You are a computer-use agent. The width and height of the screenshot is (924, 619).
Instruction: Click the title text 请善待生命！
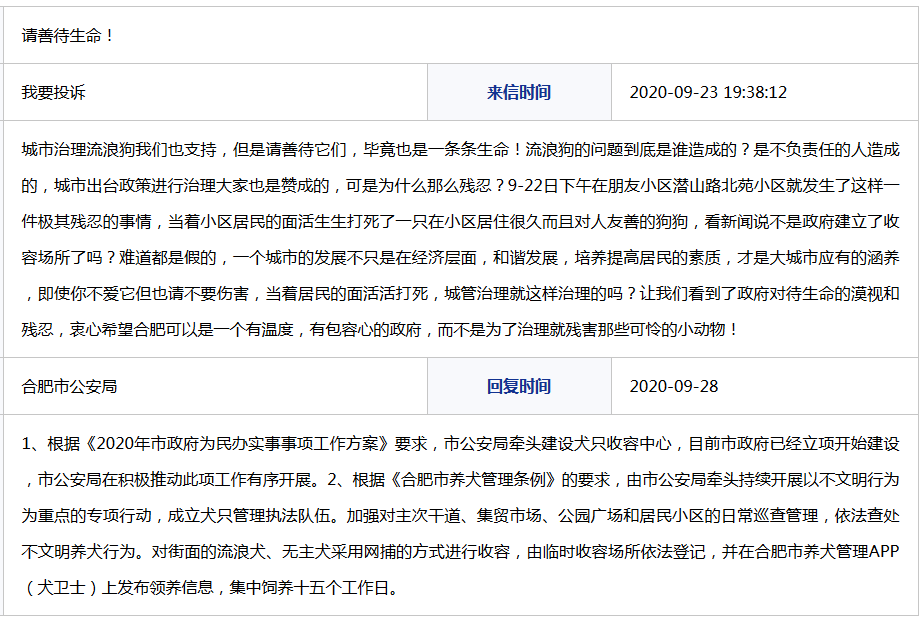click(x=68, y=35)
